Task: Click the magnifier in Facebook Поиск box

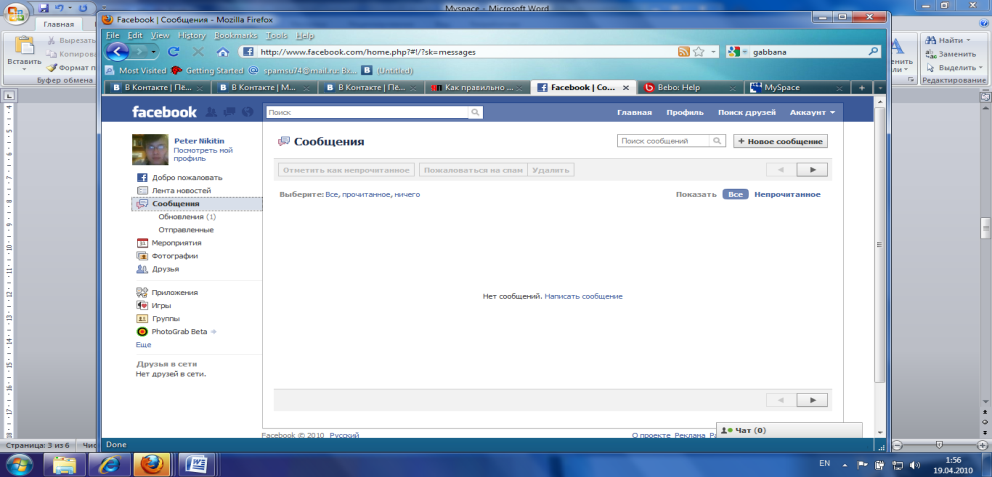Action: [474, 113]
